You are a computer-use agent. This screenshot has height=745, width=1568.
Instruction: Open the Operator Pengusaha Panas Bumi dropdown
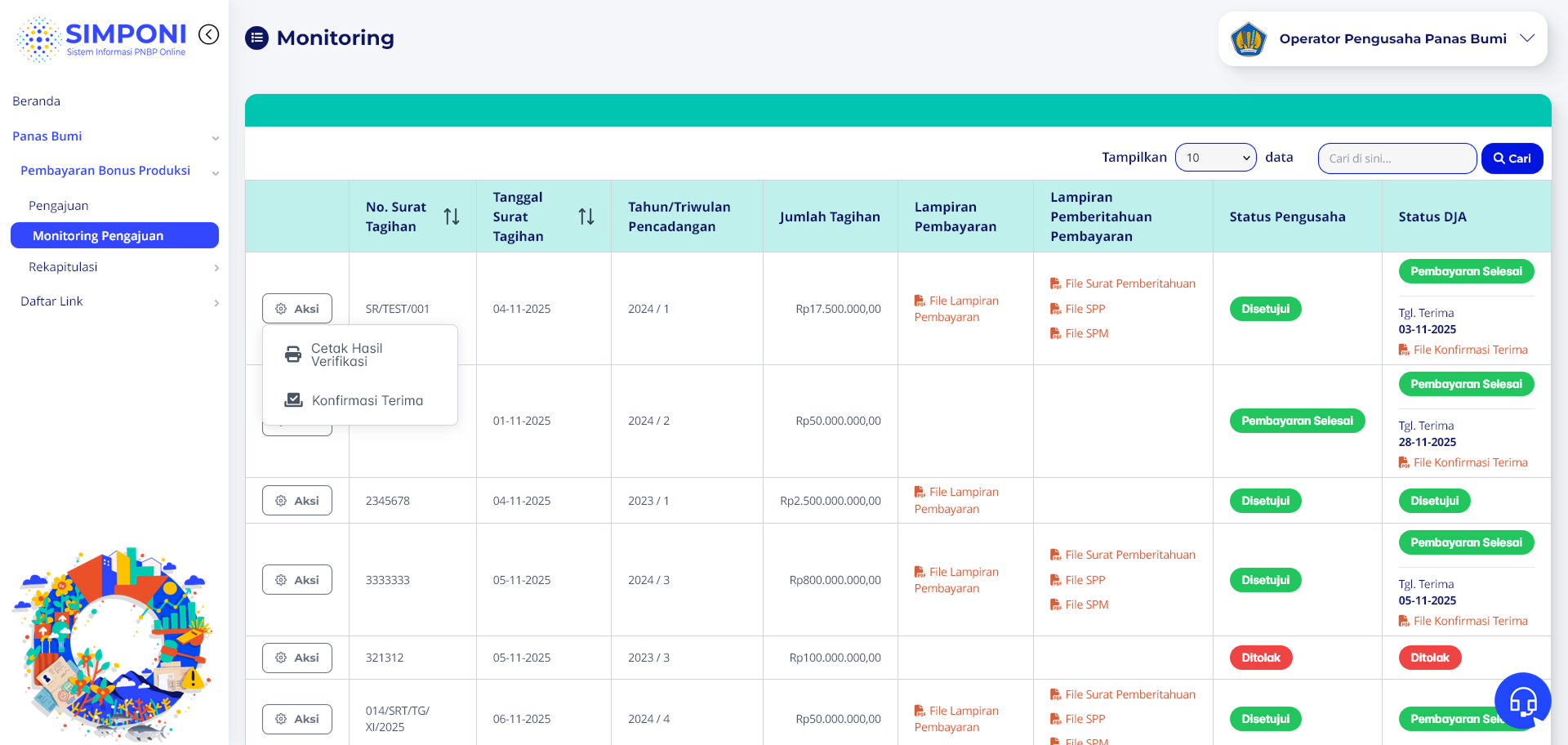point(1383,38)
